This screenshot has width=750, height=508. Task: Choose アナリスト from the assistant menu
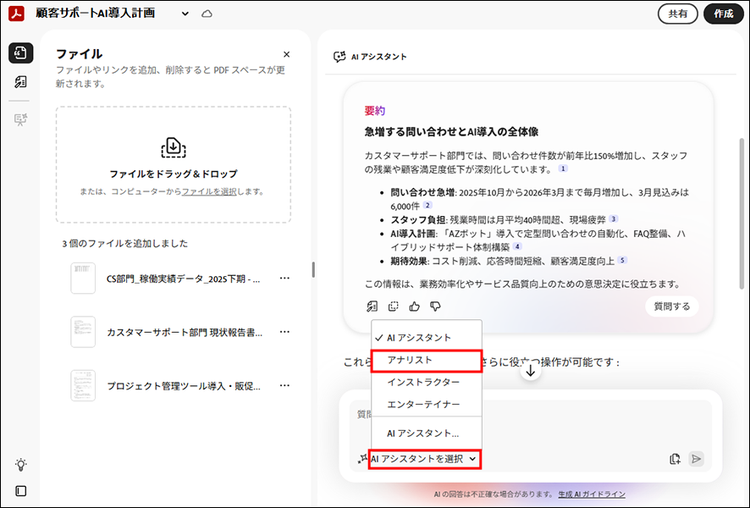[426, 360]
